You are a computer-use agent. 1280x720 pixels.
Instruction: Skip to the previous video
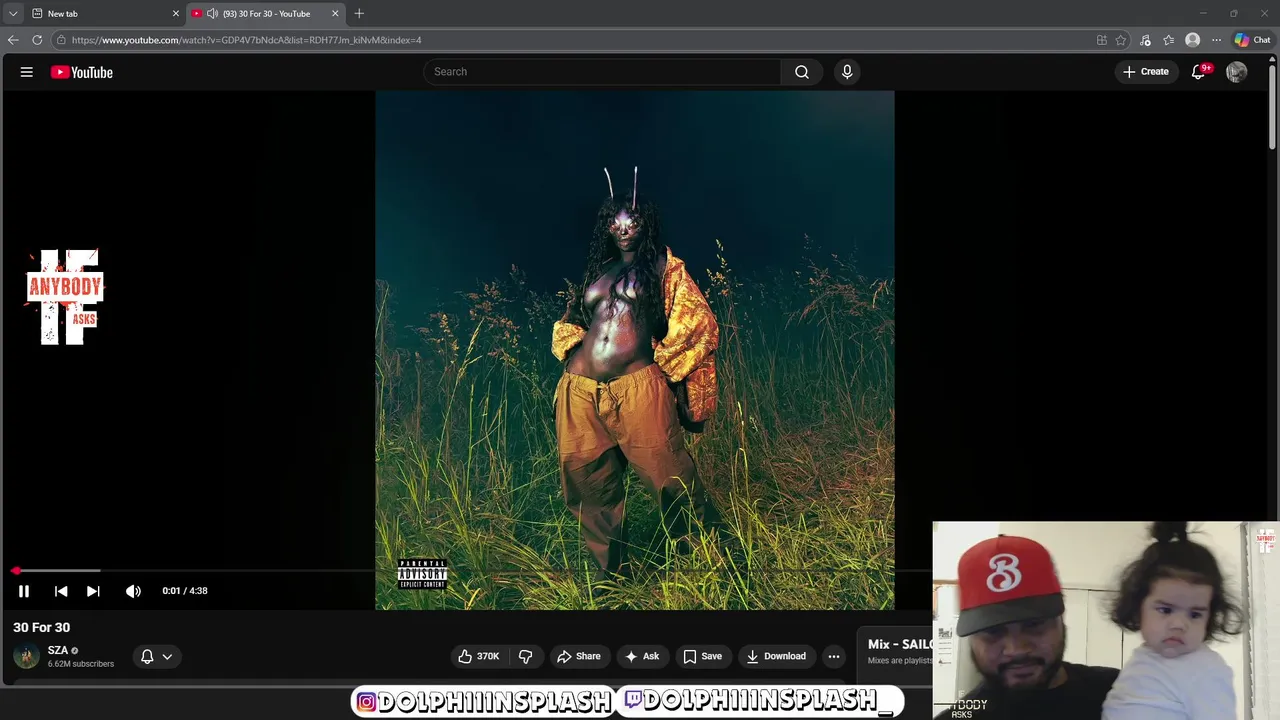click(x=61, y=591)
